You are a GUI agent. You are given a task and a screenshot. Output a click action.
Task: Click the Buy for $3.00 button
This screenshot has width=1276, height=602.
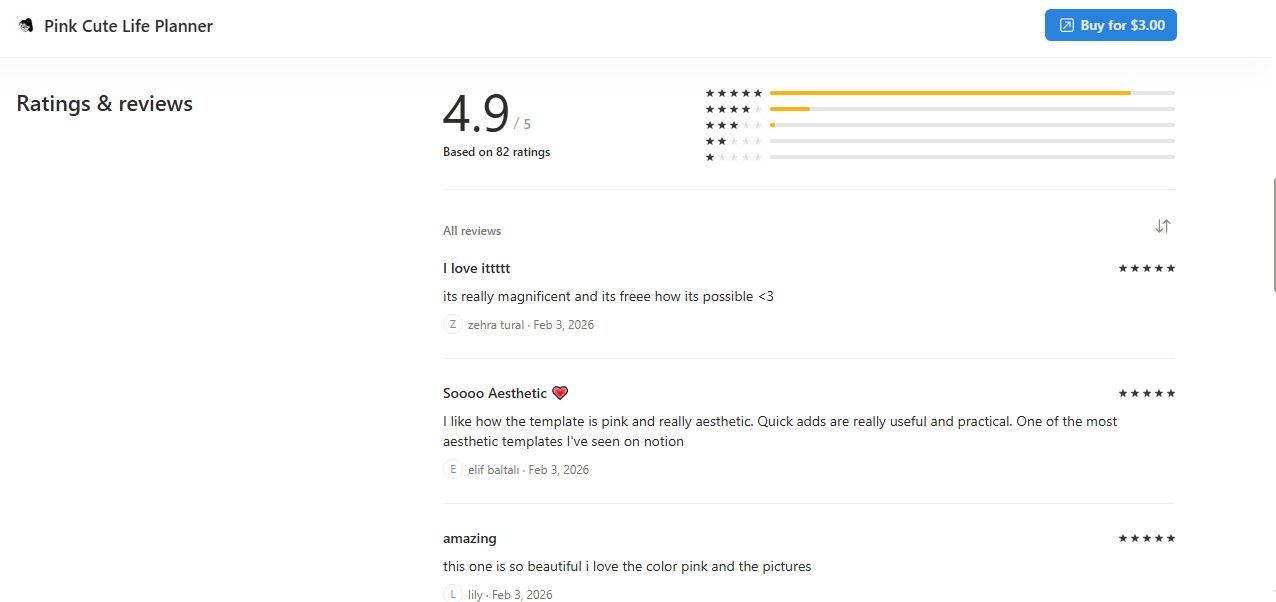(1110, 25)
